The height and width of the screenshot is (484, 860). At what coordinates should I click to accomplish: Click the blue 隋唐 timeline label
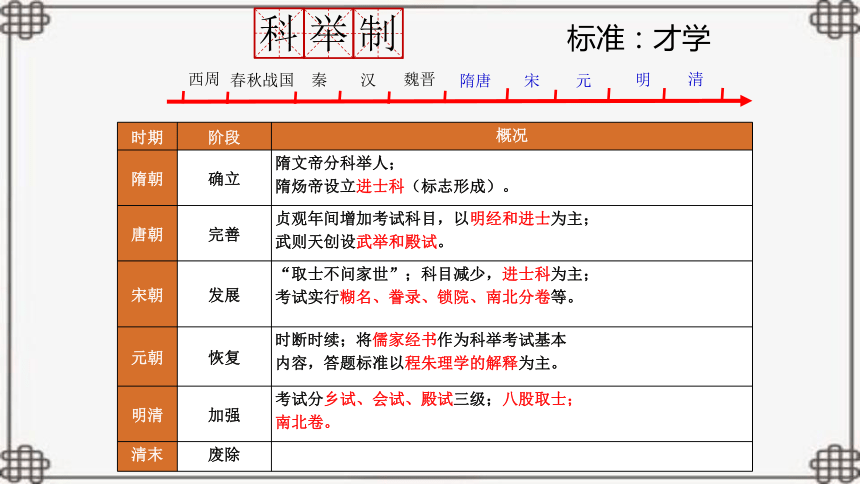tap(475, 81)
